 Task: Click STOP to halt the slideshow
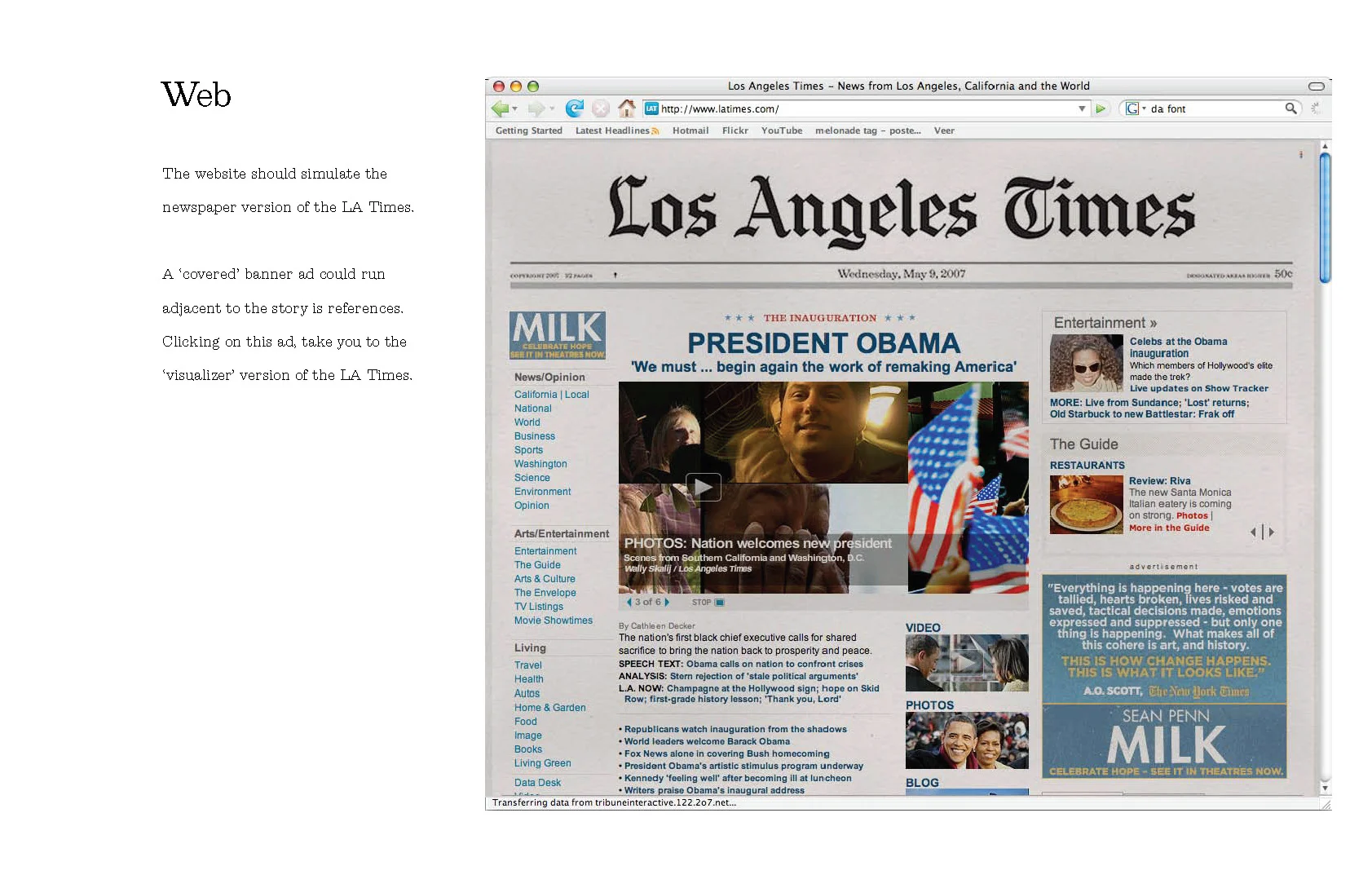(x=708, y=603)
